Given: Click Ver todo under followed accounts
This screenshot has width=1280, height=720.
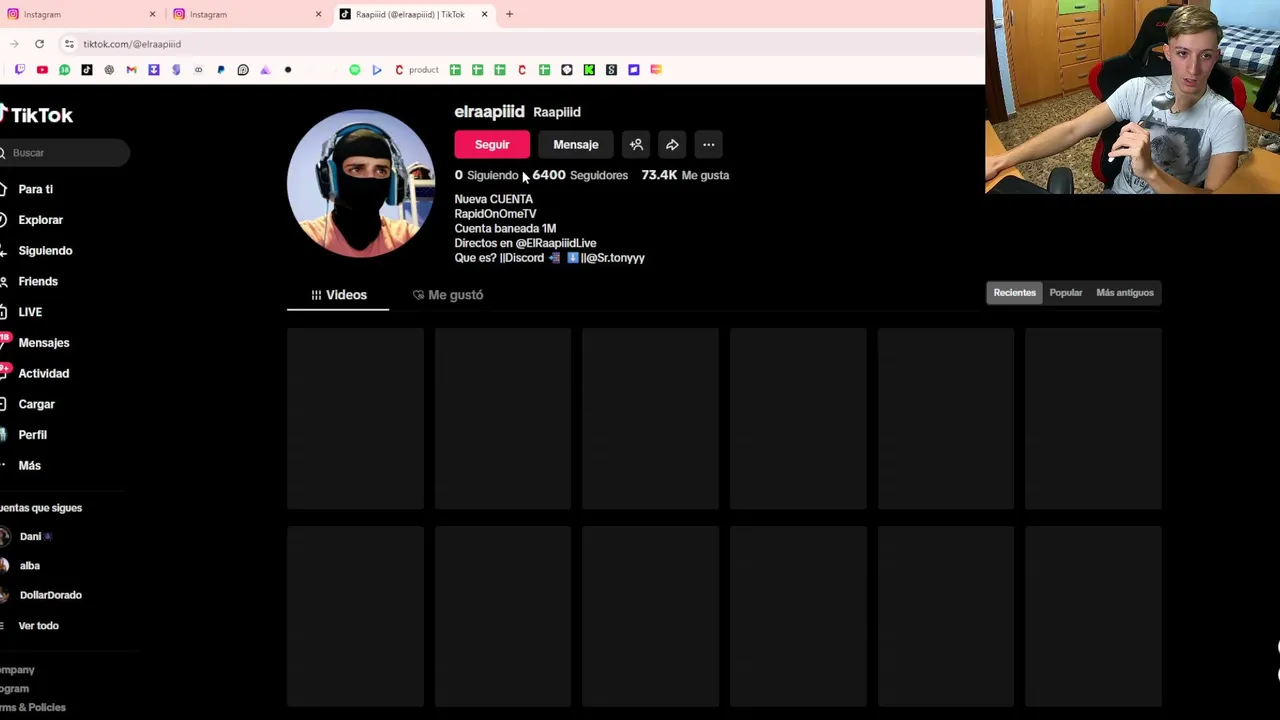Looking at the screenshot, I should tap(38, 626).
